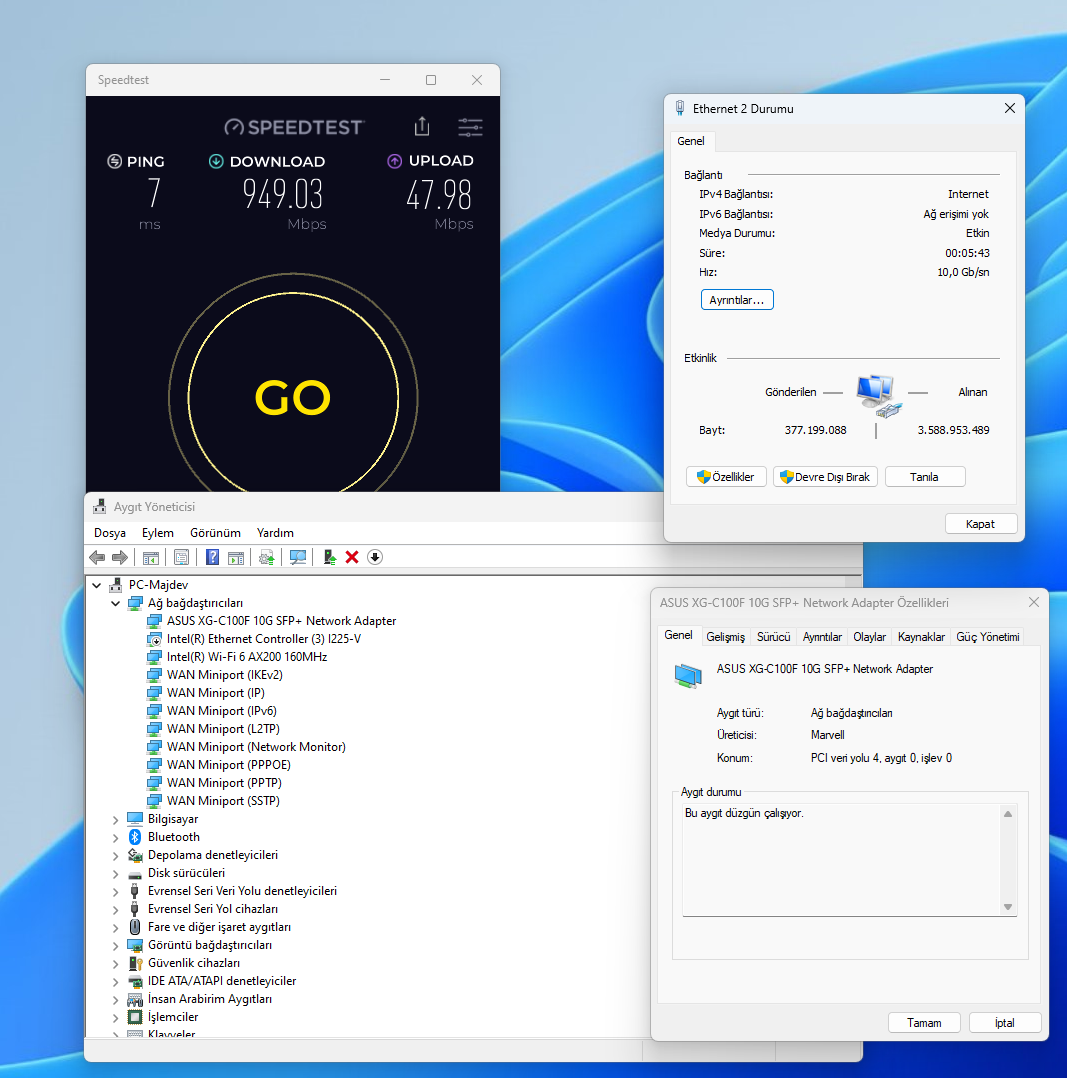
Task: Open the Ayrıntılar tab in adapter properties
Action: click(822, 637)
